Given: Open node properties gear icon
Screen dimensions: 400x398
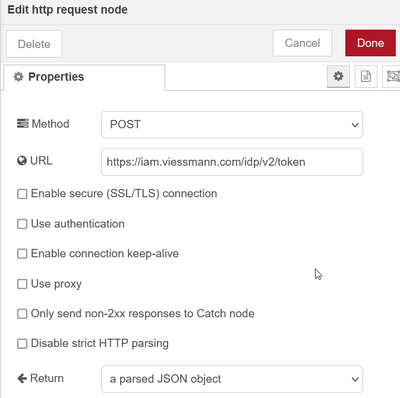Looking at the screenshot, I should point(338,76).
